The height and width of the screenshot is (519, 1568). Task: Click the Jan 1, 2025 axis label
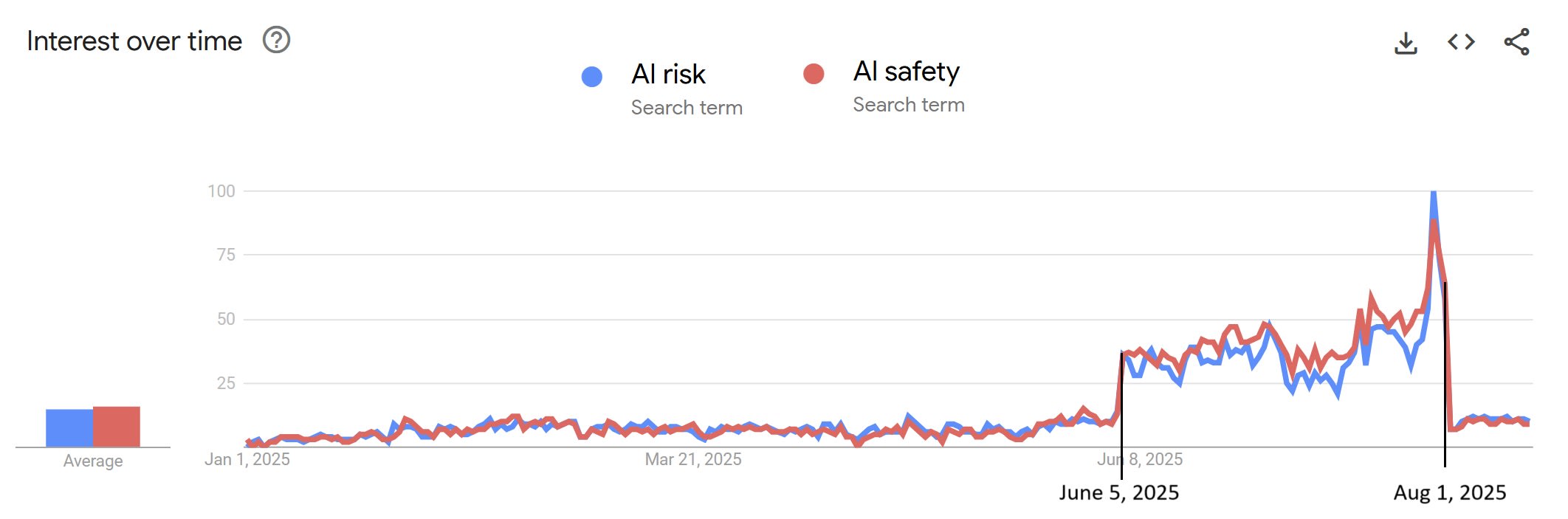[x=247, y=459]
